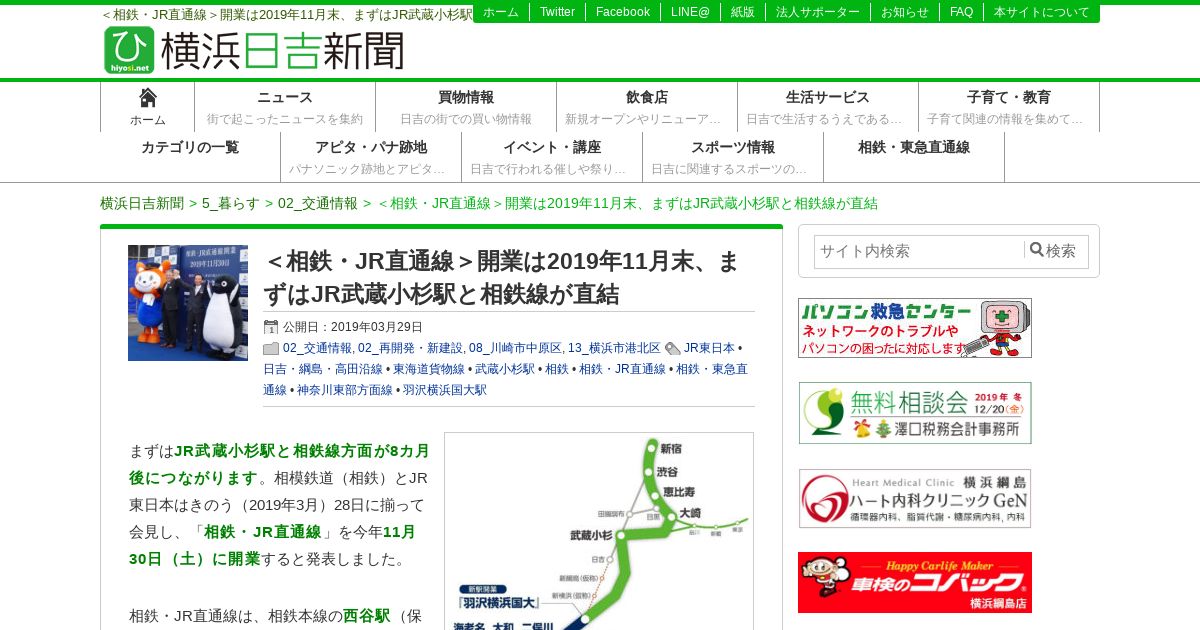This screenshot has width=1200, height=630.
Task: Open お知らせ in top bar
Action: [x=905, y=12]
